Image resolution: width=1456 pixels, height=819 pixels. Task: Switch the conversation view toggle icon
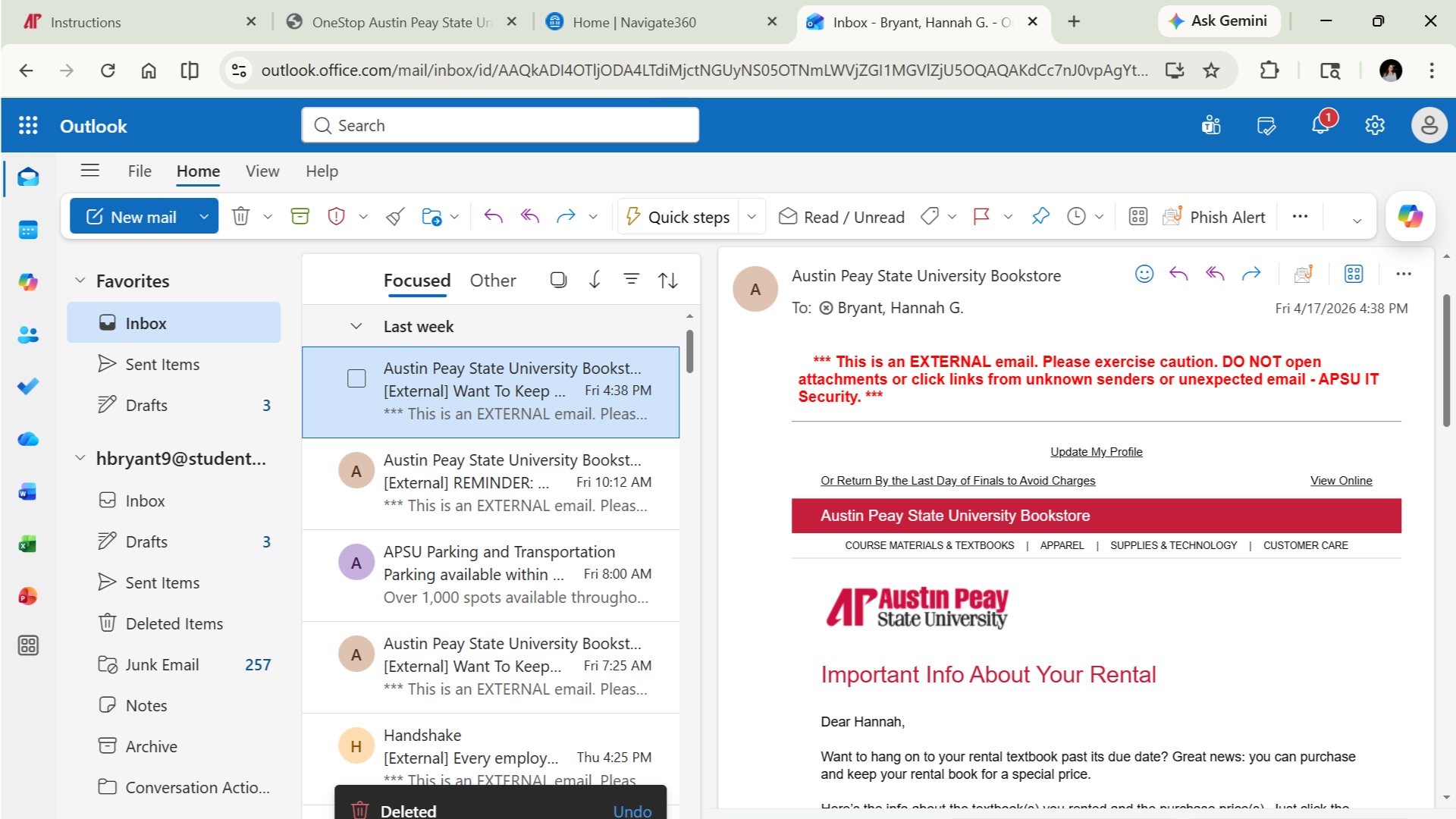[558, 279]
